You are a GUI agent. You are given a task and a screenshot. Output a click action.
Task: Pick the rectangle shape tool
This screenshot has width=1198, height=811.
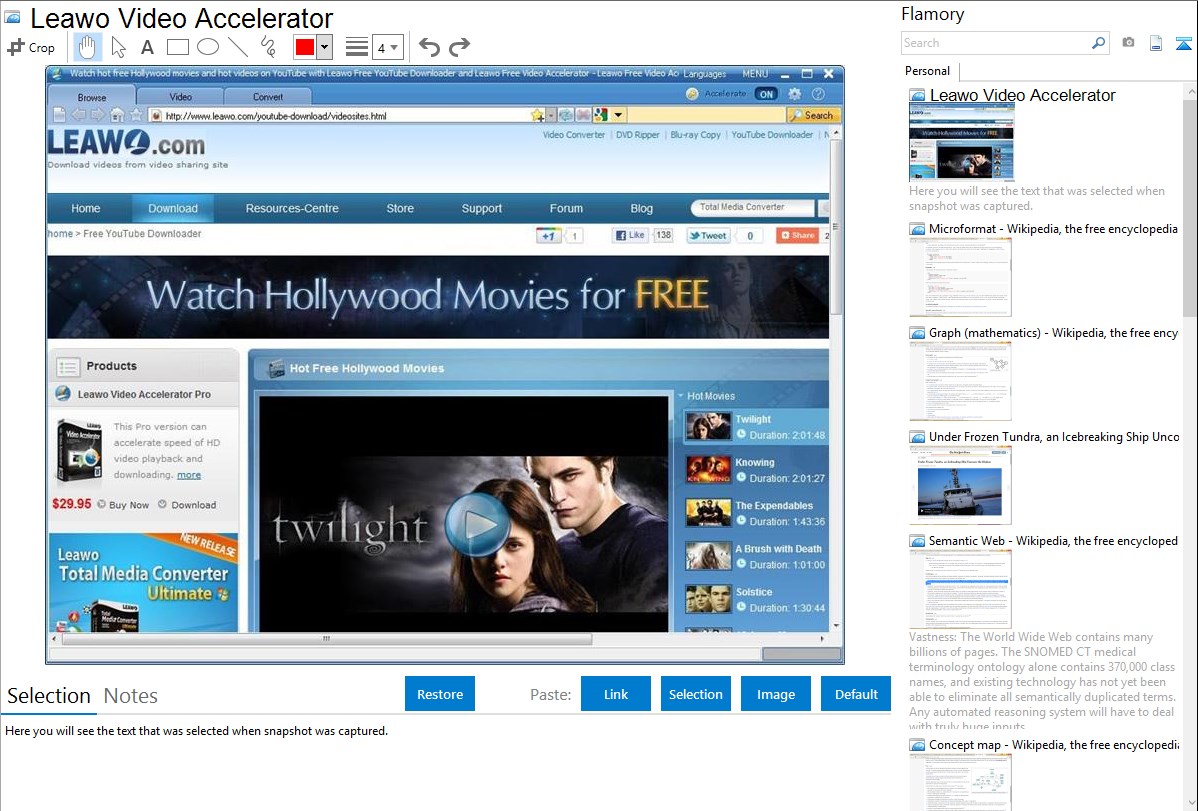177,47
